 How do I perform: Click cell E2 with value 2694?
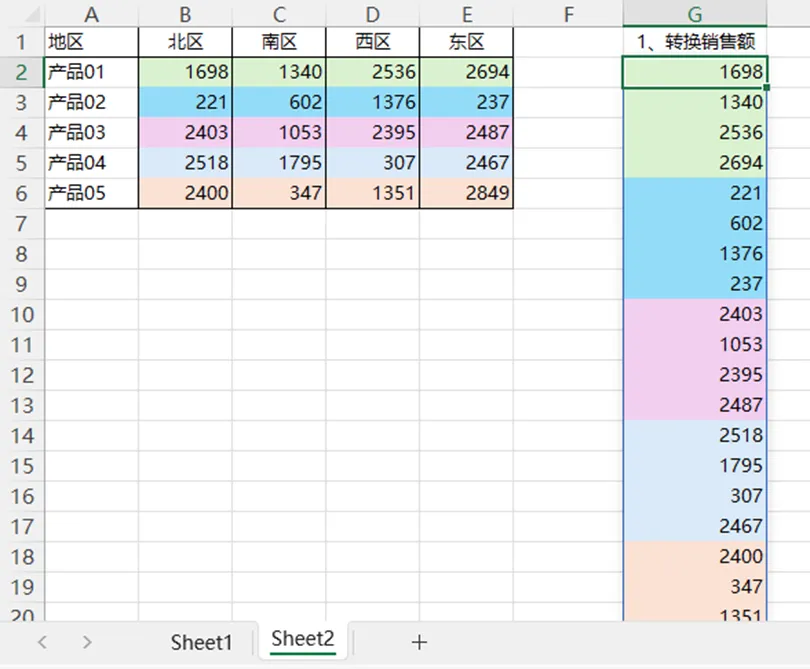(466, 72)
